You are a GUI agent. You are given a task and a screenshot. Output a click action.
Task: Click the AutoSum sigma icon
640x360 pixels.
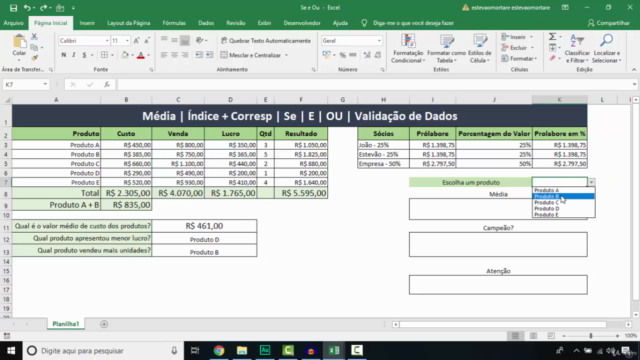click(x=552, y=37)
